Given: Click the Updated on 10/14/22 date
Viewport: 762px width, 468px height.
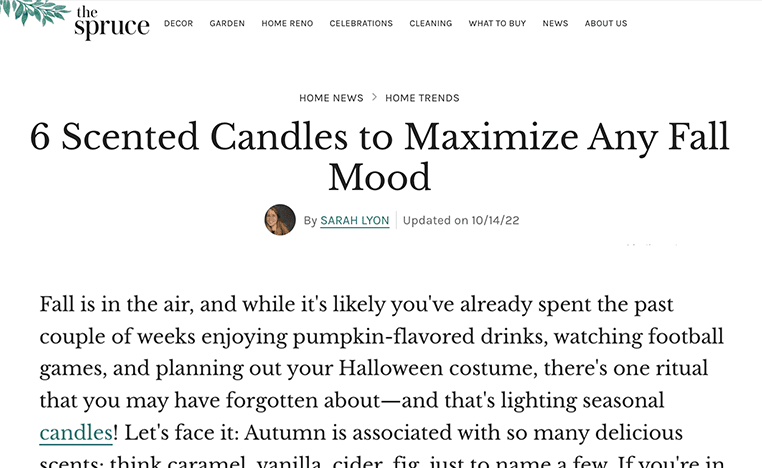Looking at the screenshot, I should 461,221.
